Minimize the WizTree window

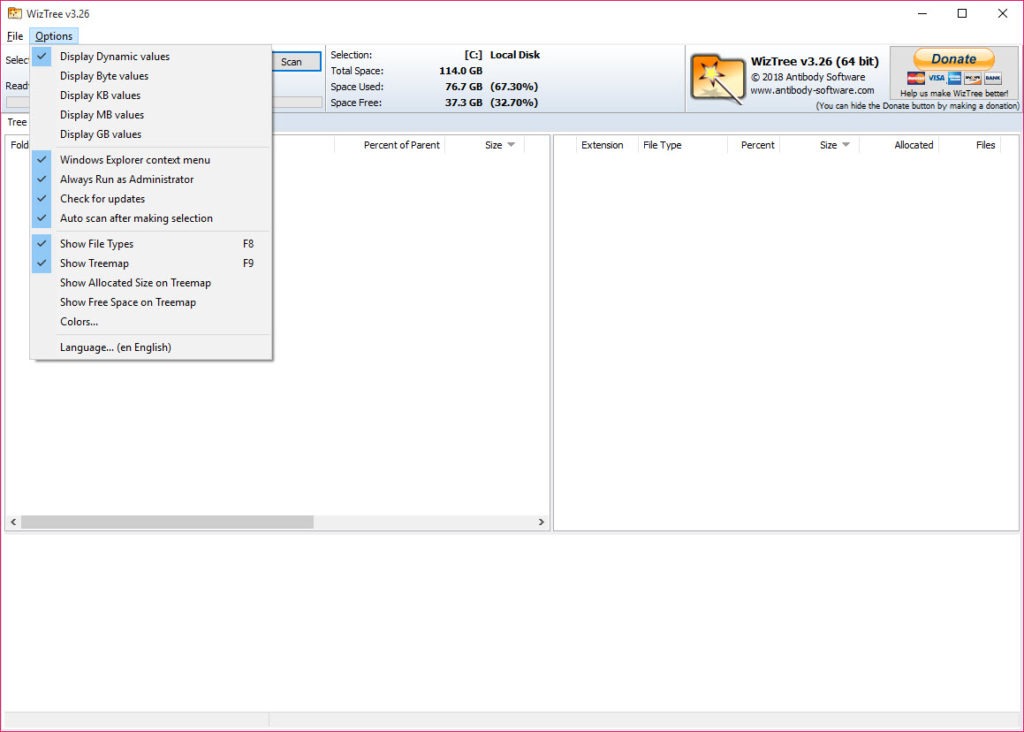click(x=922, y=13)
